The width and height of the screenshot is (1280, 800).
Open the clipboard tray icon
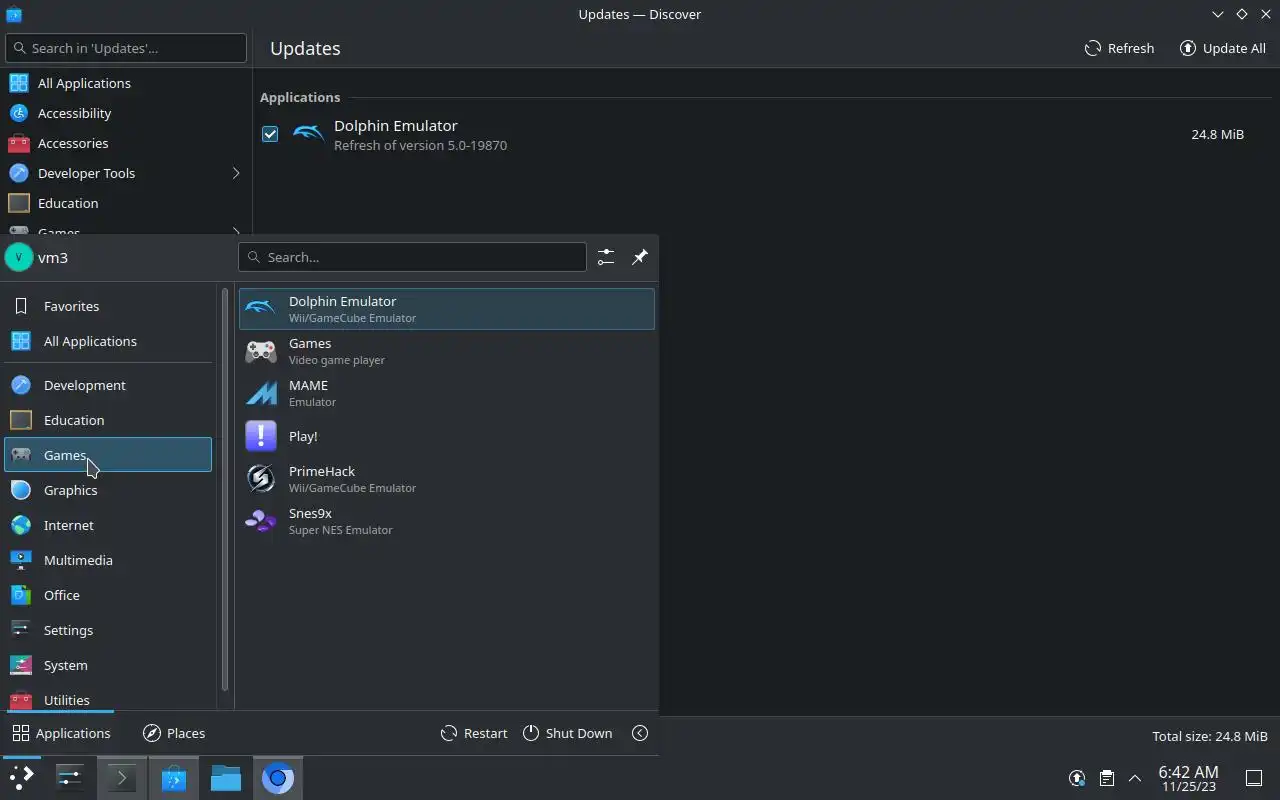click(x=1106, y=778)
